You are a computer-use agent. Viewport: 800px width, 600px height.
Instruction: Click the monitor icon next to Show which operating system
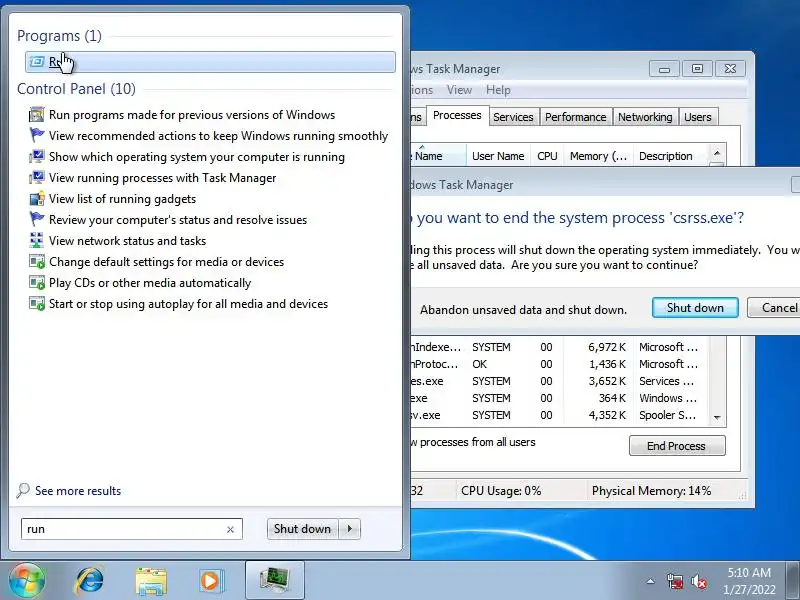click(37, 157)
